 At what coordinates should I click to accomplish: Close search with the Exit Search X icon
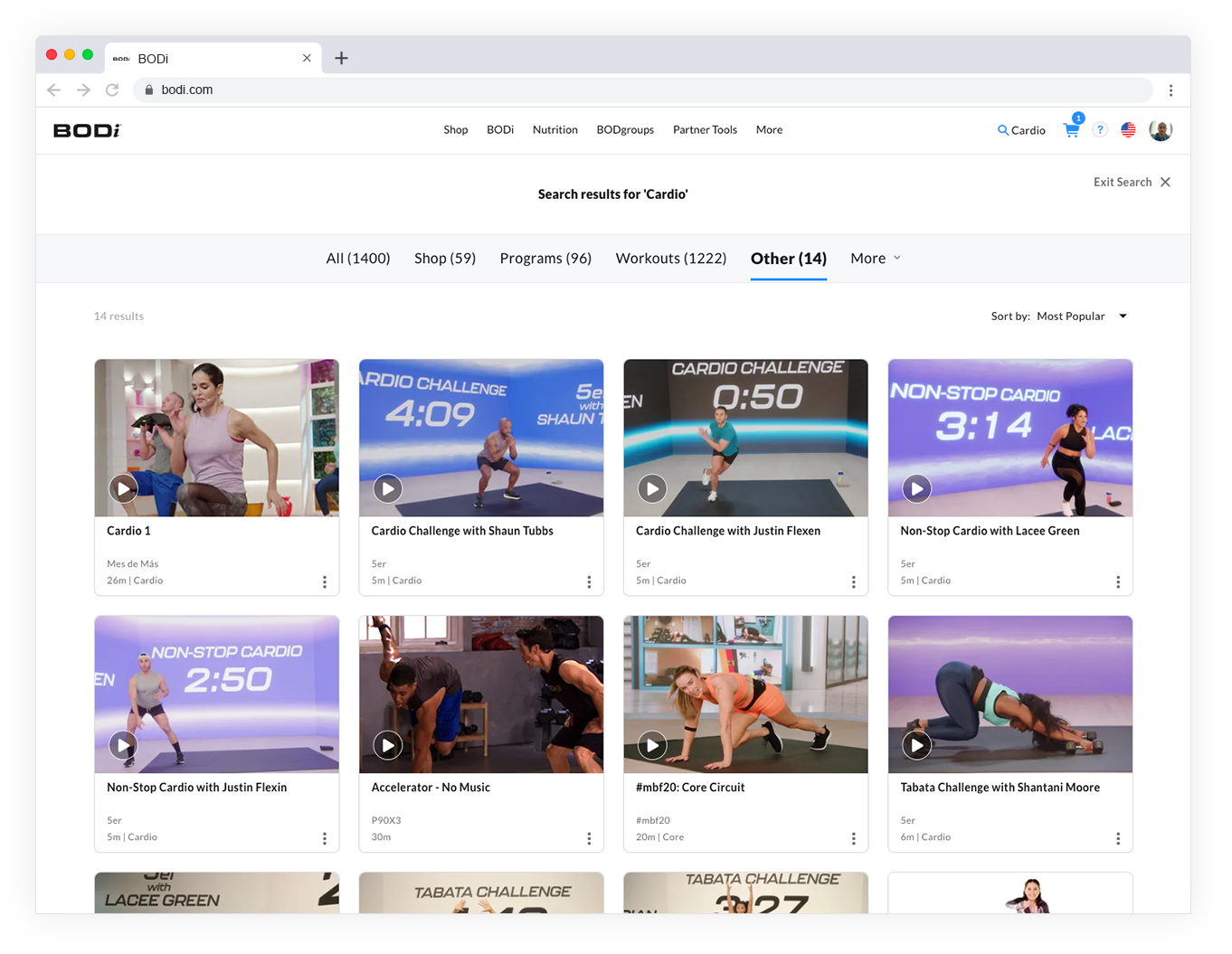pos(1166,182)
